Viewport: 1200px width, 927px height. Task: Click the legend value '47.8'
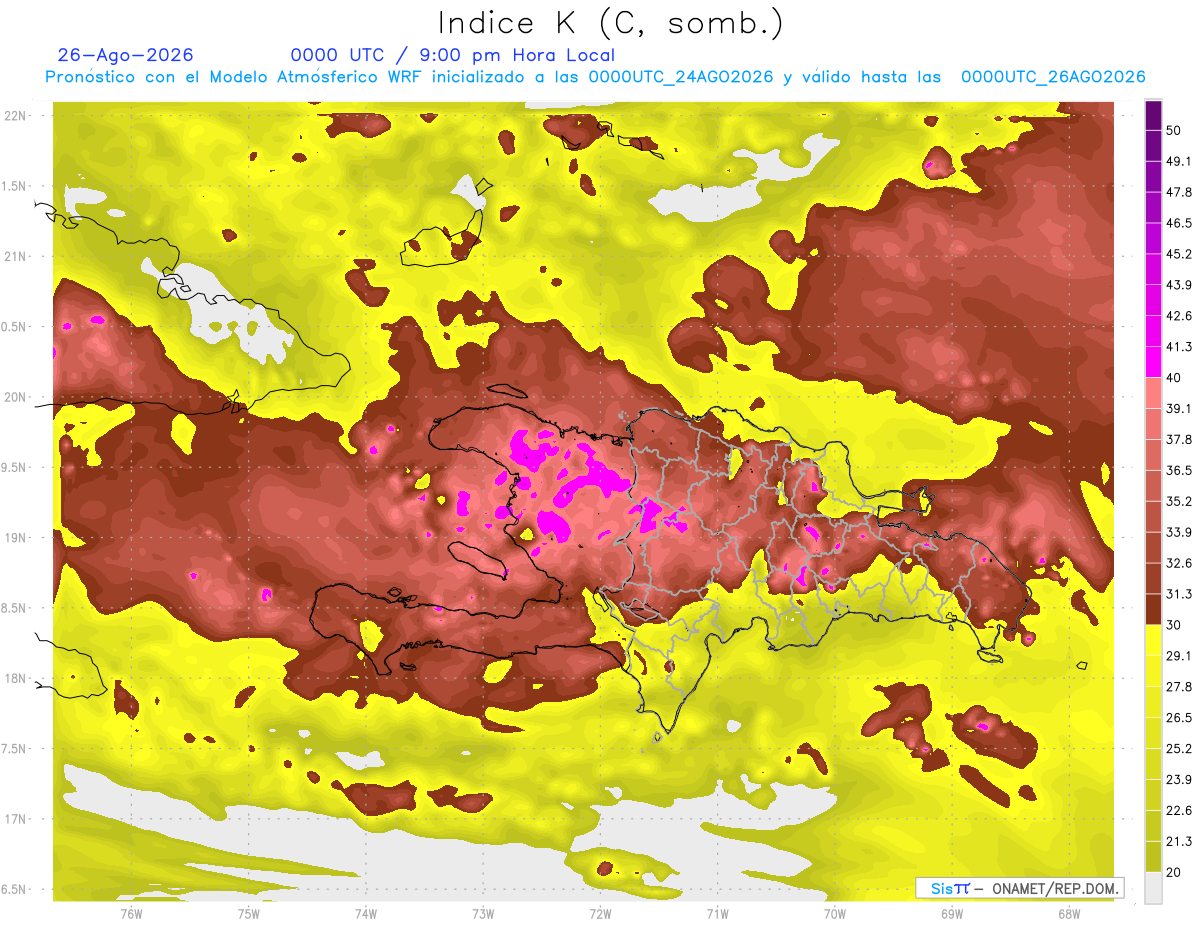coord(1178,193)
